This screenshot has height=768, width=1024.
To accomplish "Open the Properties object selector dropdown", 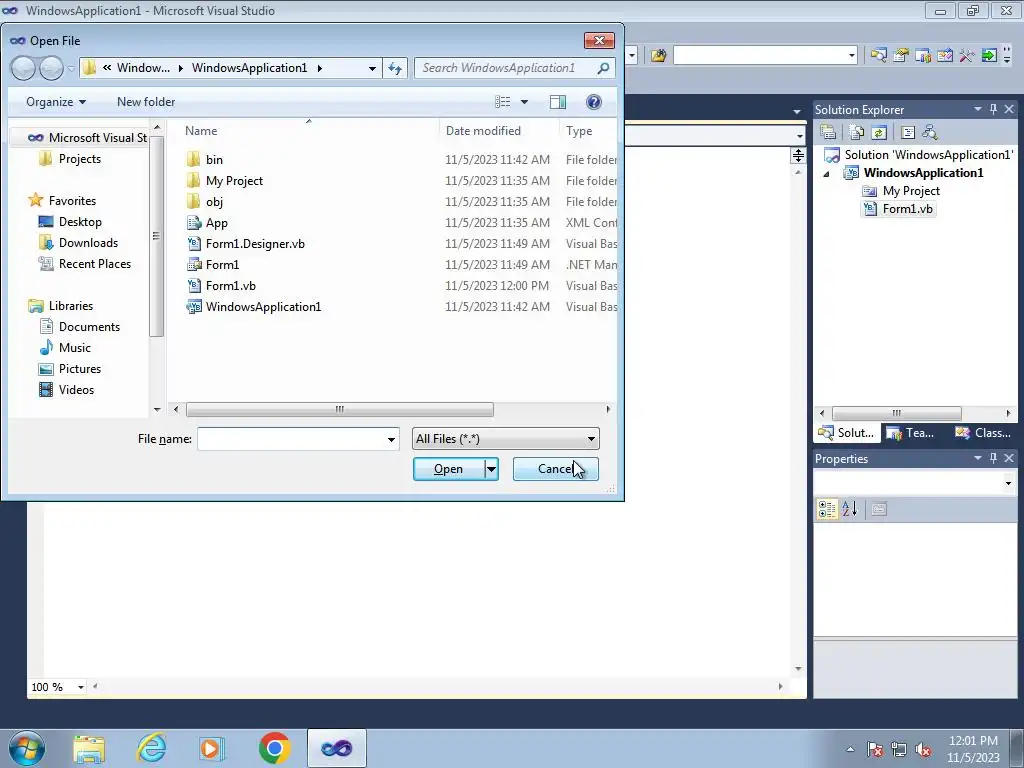I will pos(1008,483).
